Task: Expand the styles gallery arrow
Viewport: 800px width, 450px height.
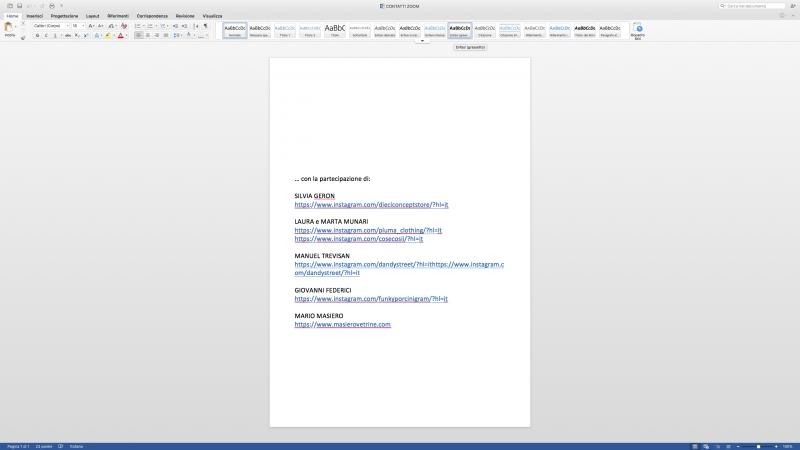Action: point(422,41)
